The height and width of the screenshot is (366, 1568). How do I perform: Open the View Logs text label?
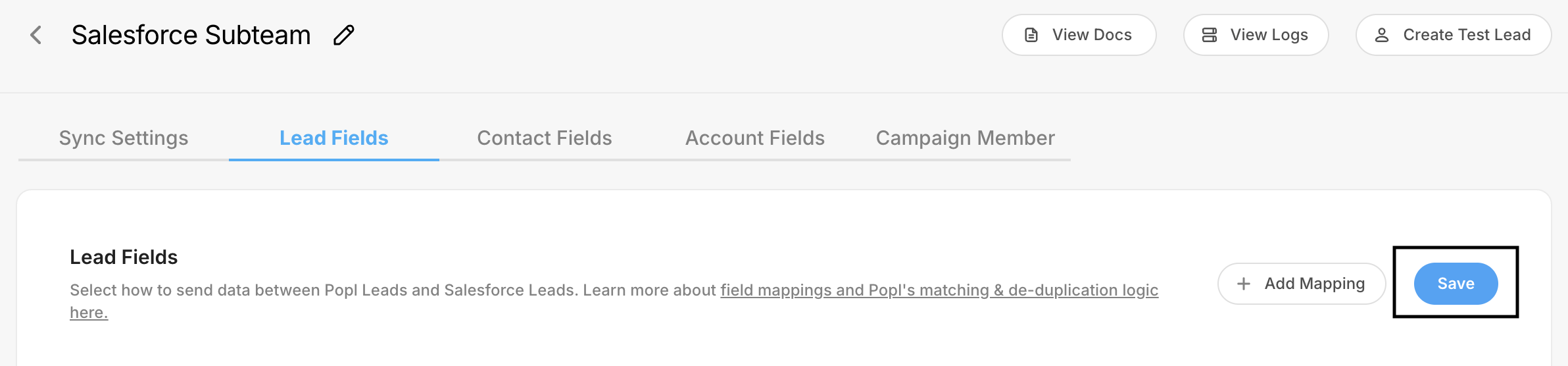point(1269,35)
